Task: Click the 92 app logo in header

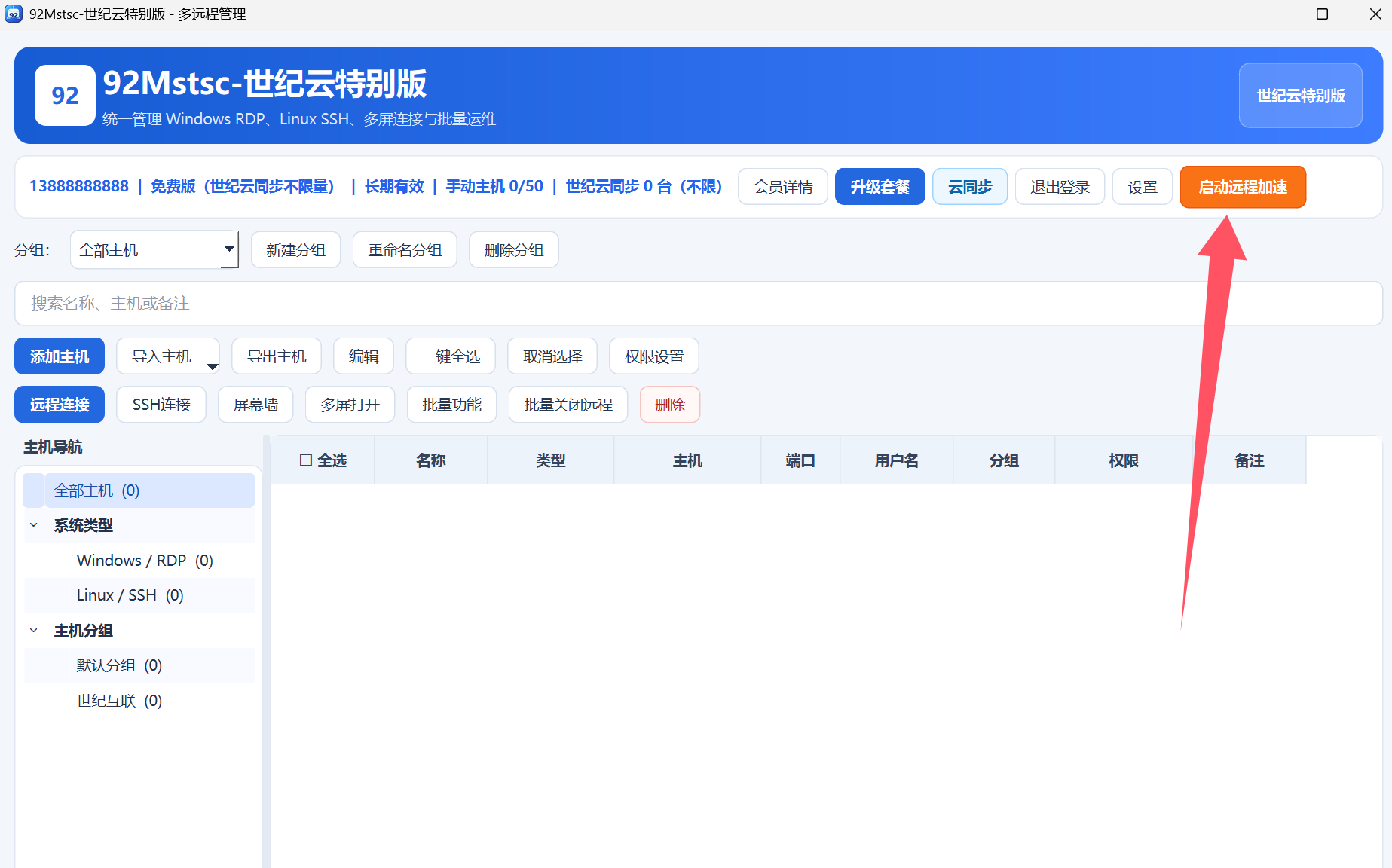Action: tap(65, 95)
